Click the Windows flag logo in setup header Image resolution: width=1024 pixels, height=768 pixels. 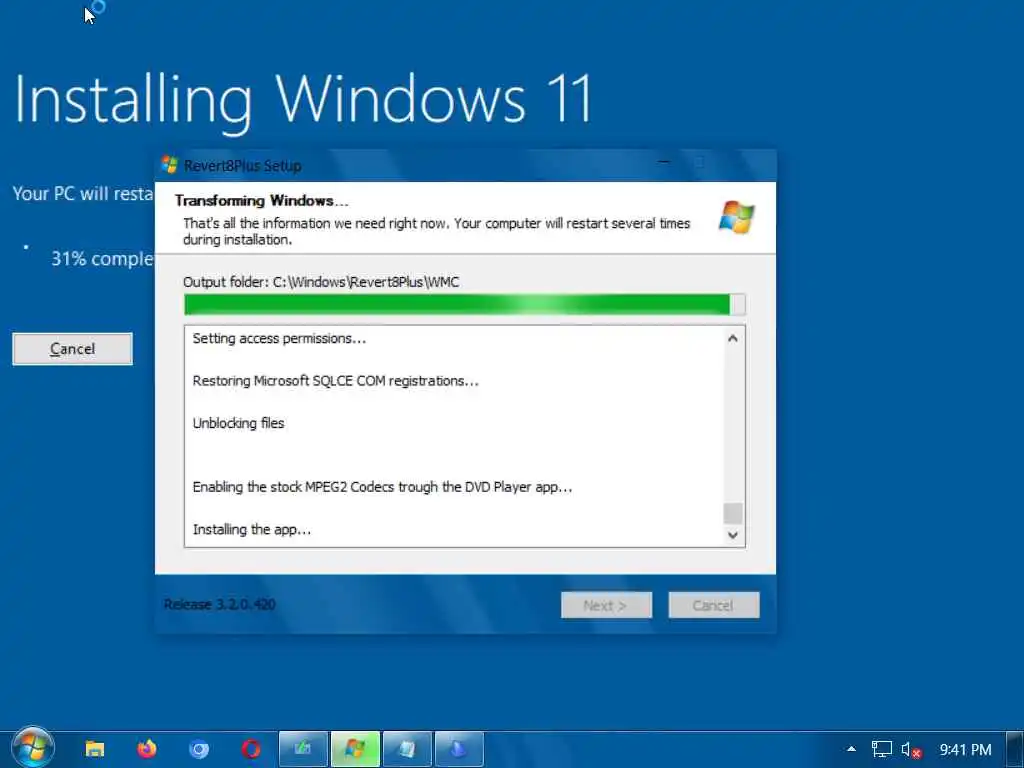point(737,217)
